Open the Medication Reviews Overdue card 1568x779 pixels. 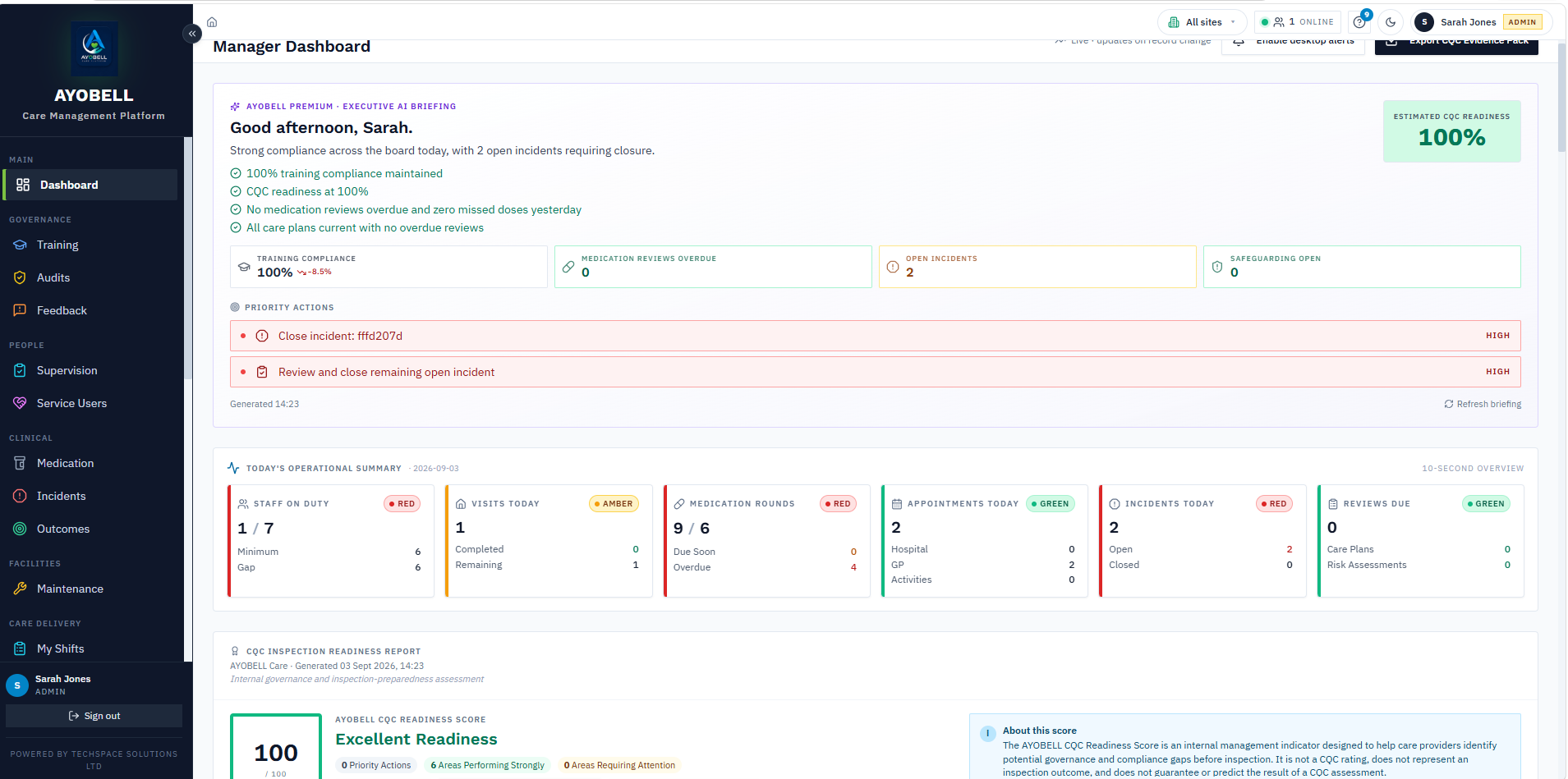(713, 267)
